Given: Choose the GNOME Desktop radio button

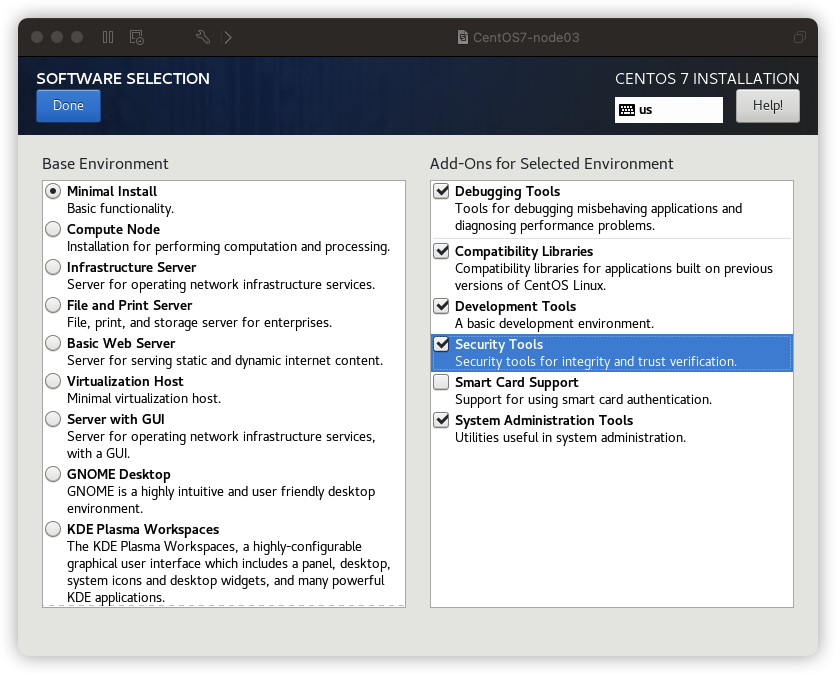Looking at the screenshot, I should 53,474.
